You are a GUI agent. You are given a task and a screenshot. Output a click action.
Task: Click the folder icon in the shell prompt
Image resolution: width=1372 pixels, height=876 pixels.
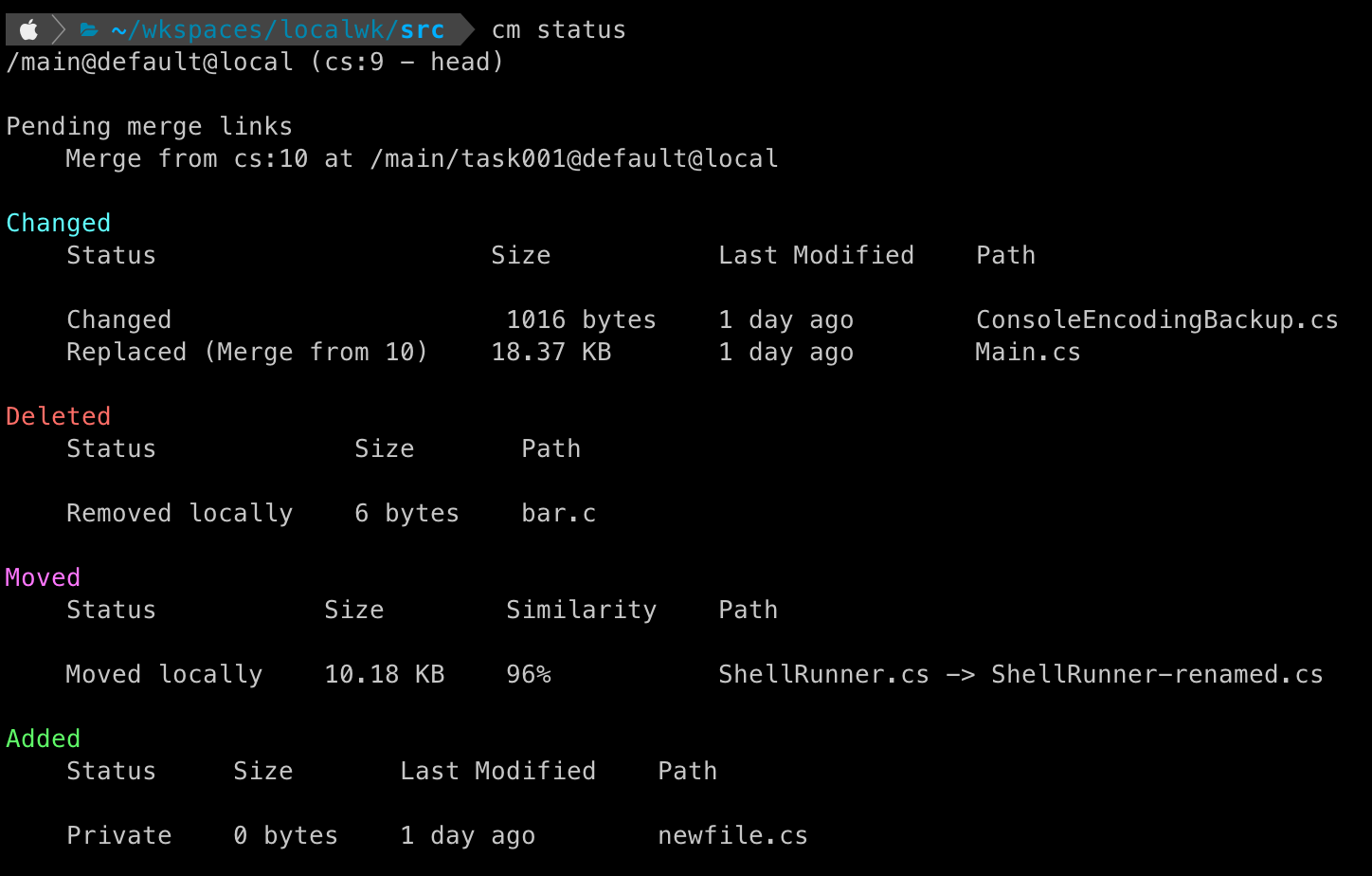(88, 28)
